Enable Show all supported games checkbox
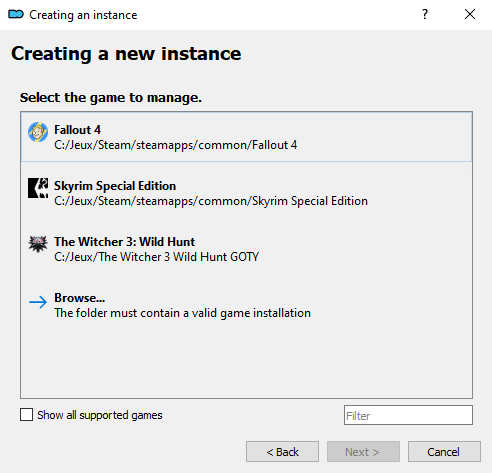 (x=26, y=415)
